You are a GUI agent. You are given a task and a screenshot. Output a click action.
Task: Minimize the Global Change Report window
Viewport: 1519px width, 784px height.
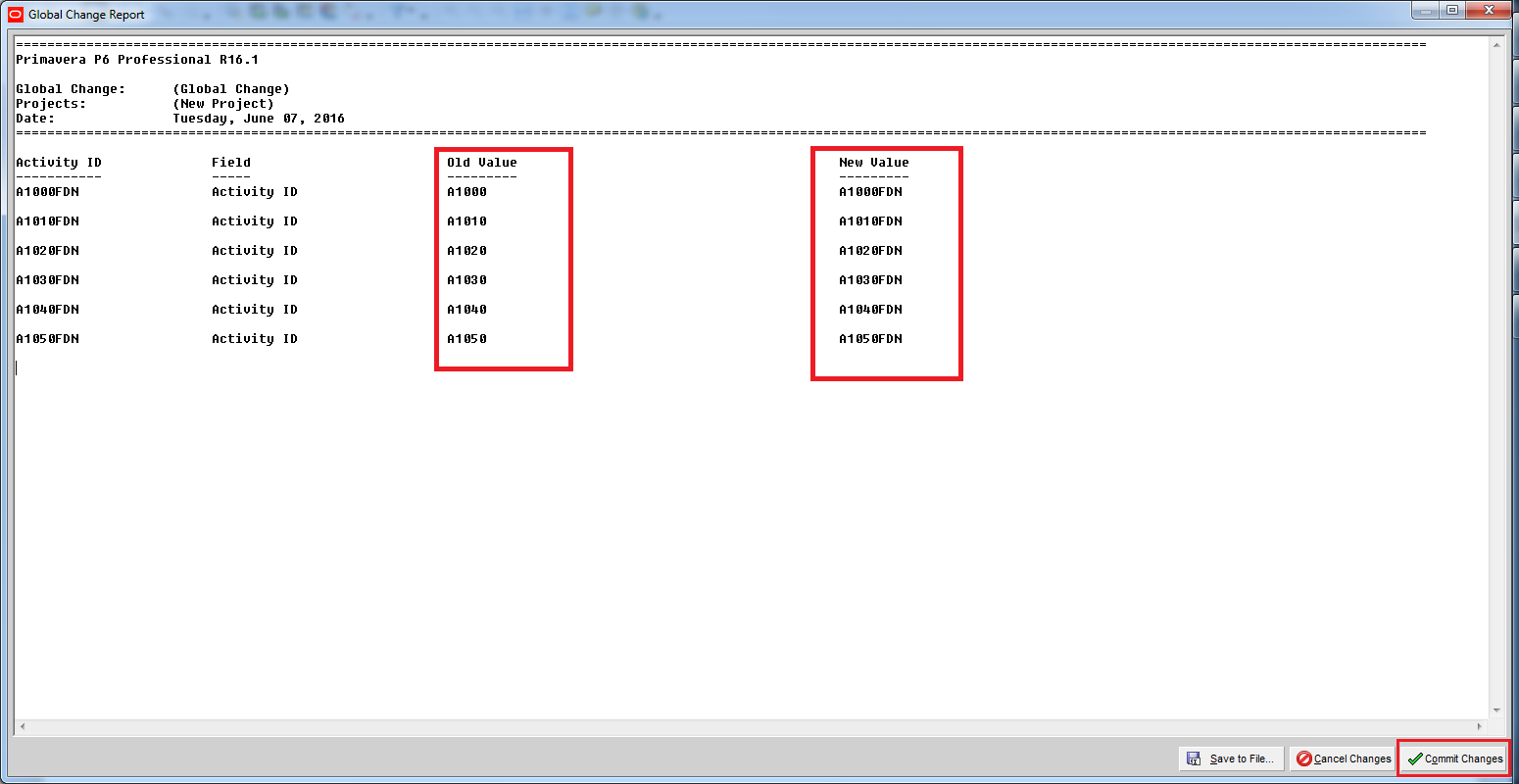(x=1426, y=11)
